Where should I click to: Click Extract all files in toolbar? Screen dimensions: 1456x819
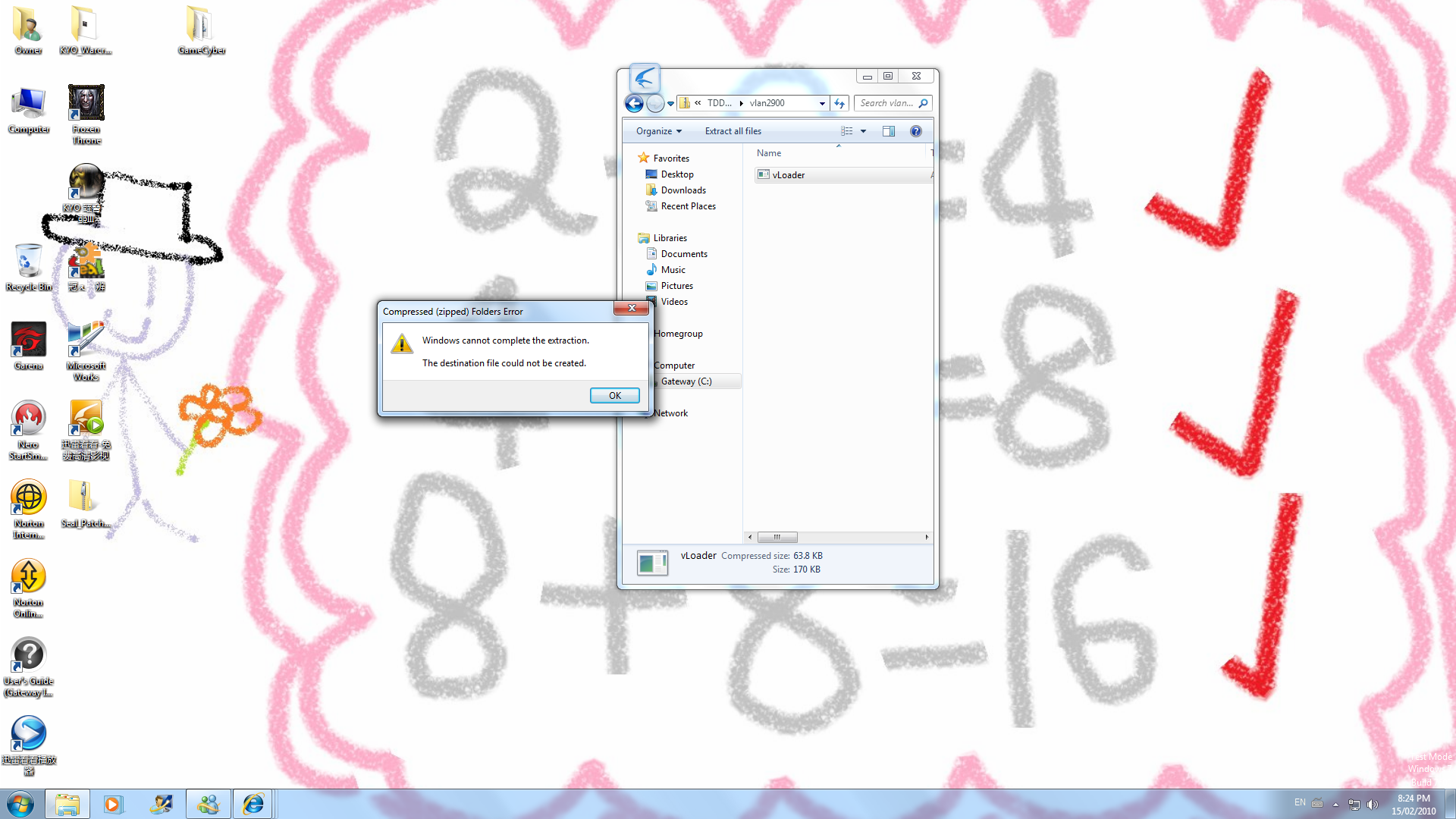(733, 131)
